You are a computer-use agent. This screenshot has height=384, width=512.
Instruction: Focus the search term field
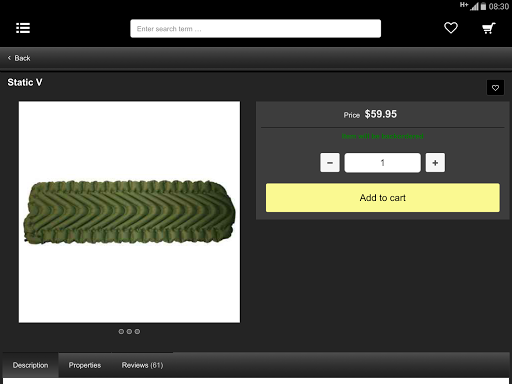point(255,29)
